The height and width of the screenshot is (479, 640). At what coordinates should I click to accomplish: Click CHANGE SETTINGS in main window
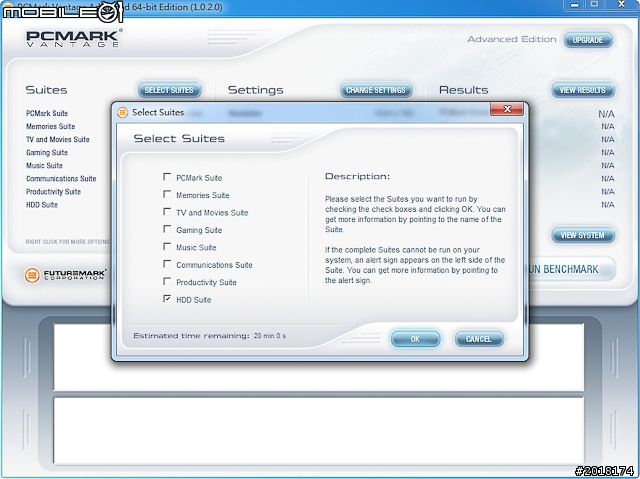[376, 90]
